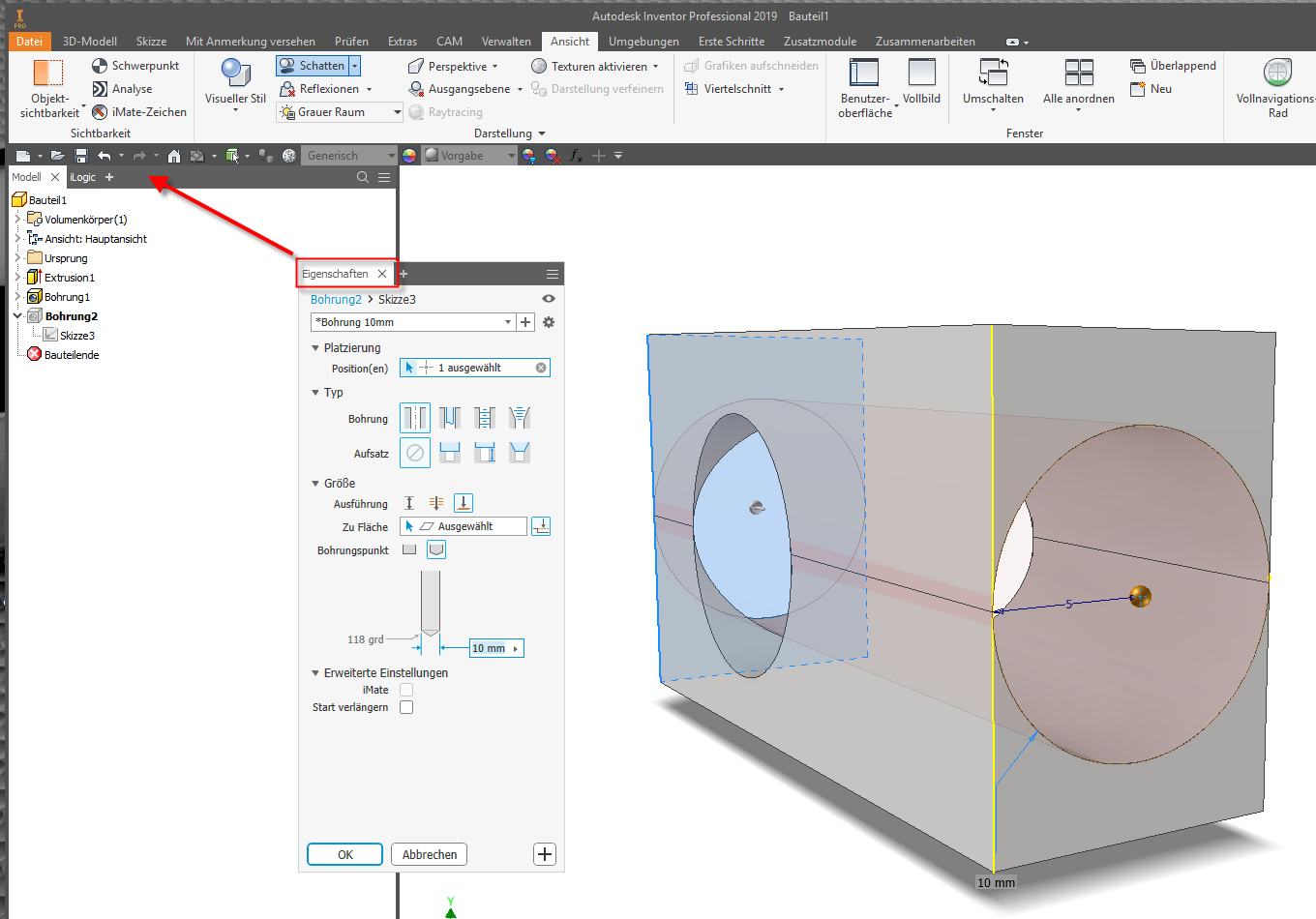The image size is (1316, 919).
Task: Open the Objektsichtbarkeit visibility tool
Action: coord(48,87)
